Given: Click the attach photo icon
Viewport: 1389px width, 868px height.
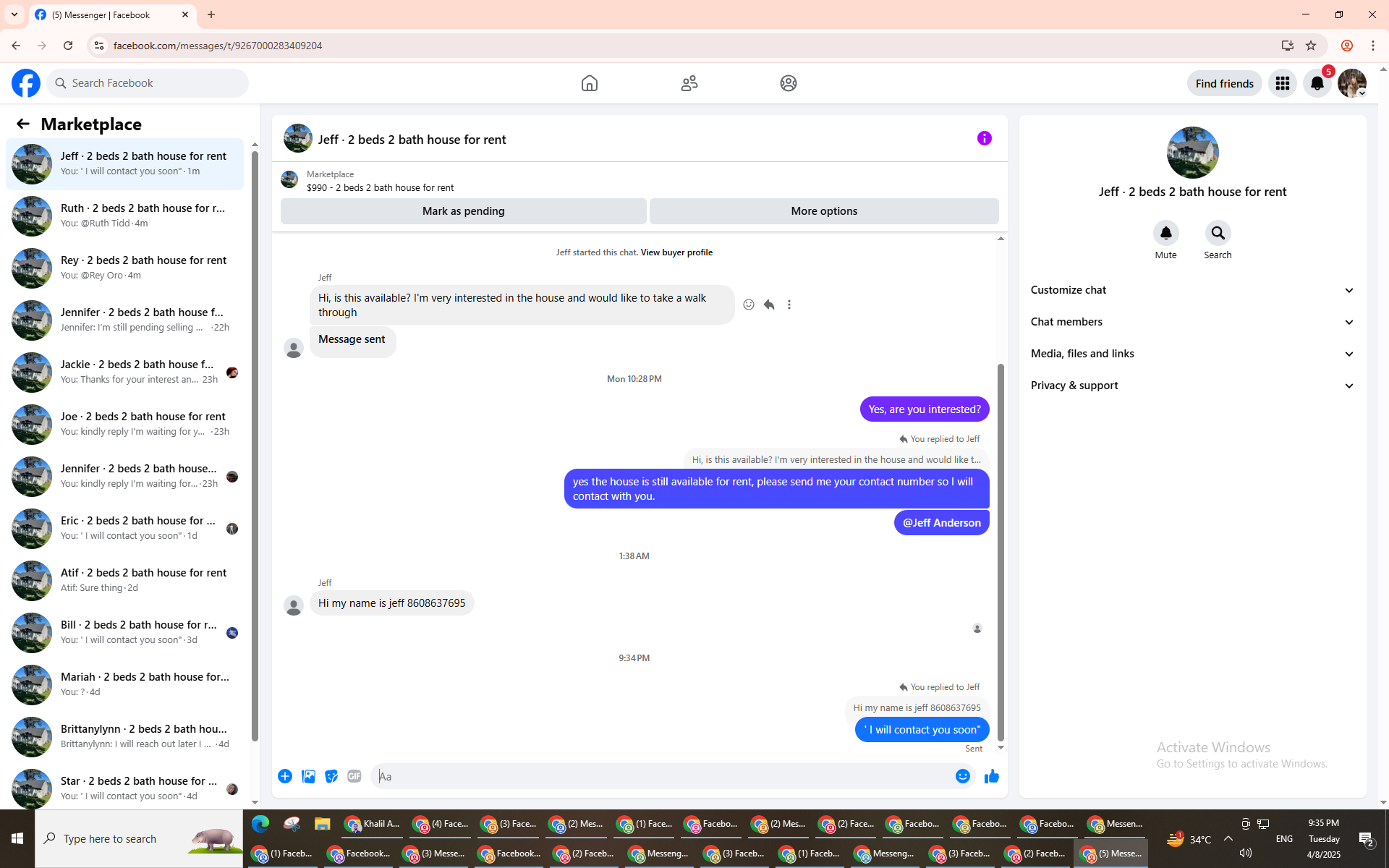Looking at the screenshot, I should tap(308, 776).
